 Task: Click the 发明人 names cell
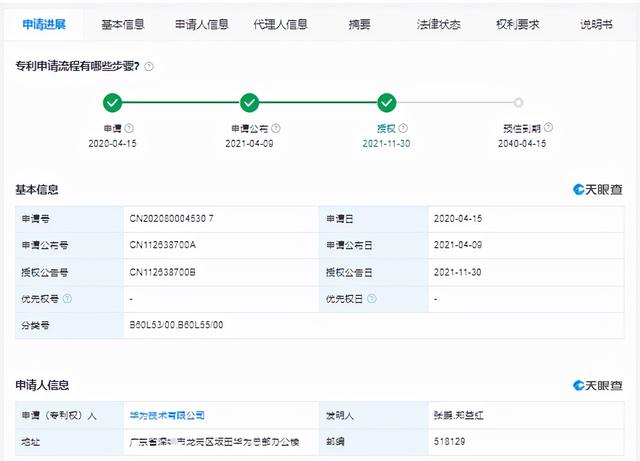[526, 415]
